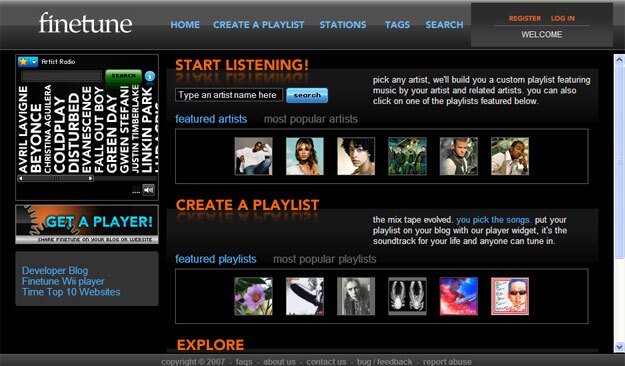
Task: Open fifth featured artist thumbnail, man in vest
Action: 459,156
